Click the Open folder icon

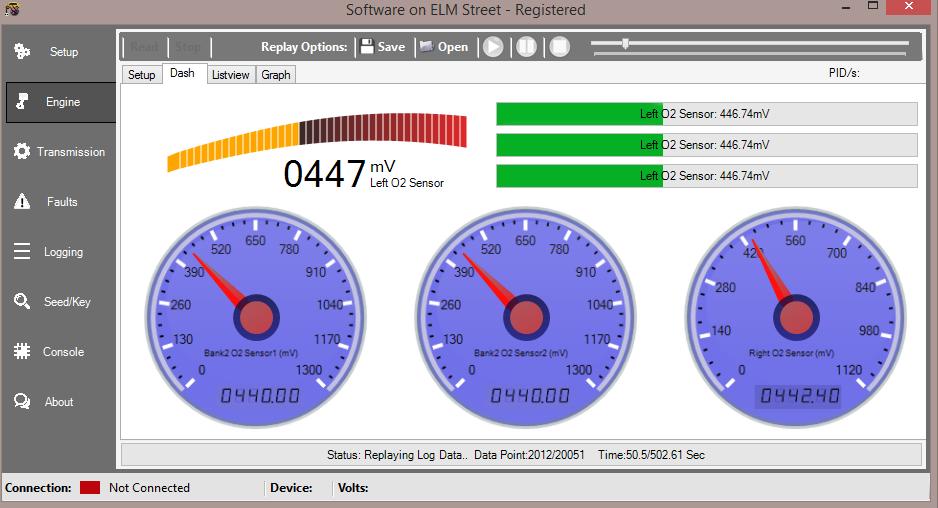pyautogui.click(x=427, y=47)
